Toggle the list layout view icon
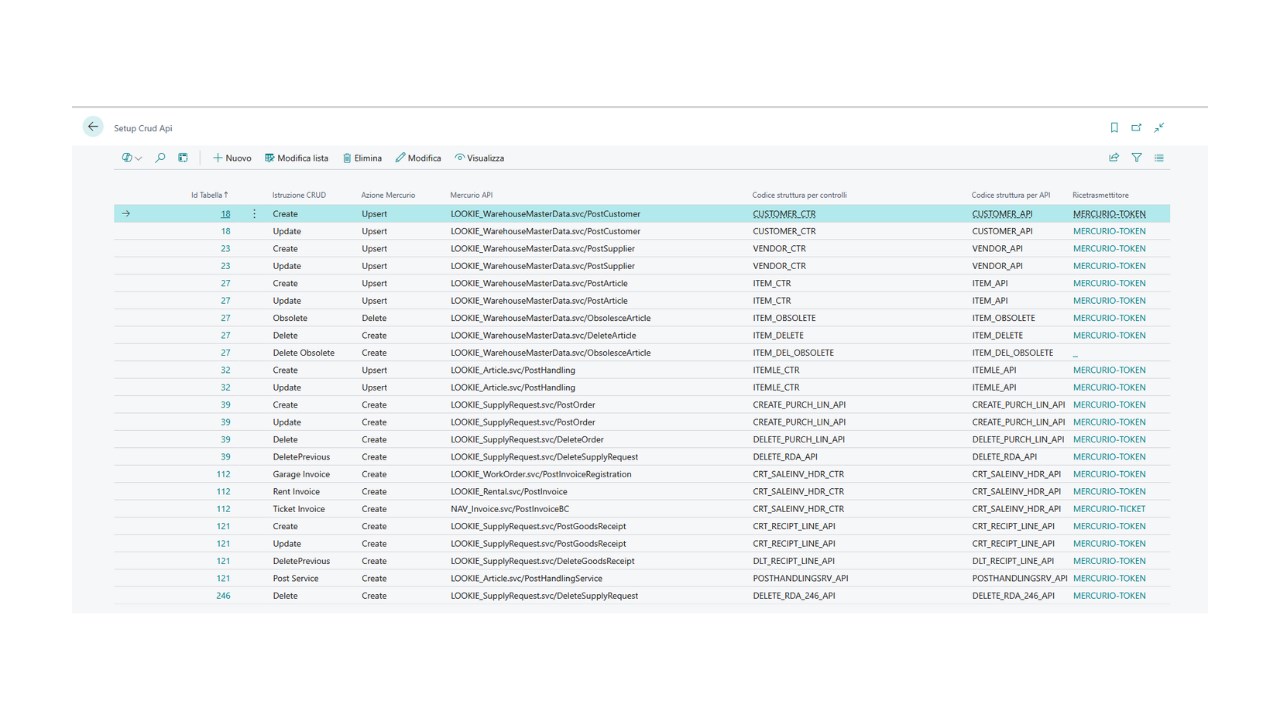This screenshot has width=1280, height=720. tap(1159, 158)
